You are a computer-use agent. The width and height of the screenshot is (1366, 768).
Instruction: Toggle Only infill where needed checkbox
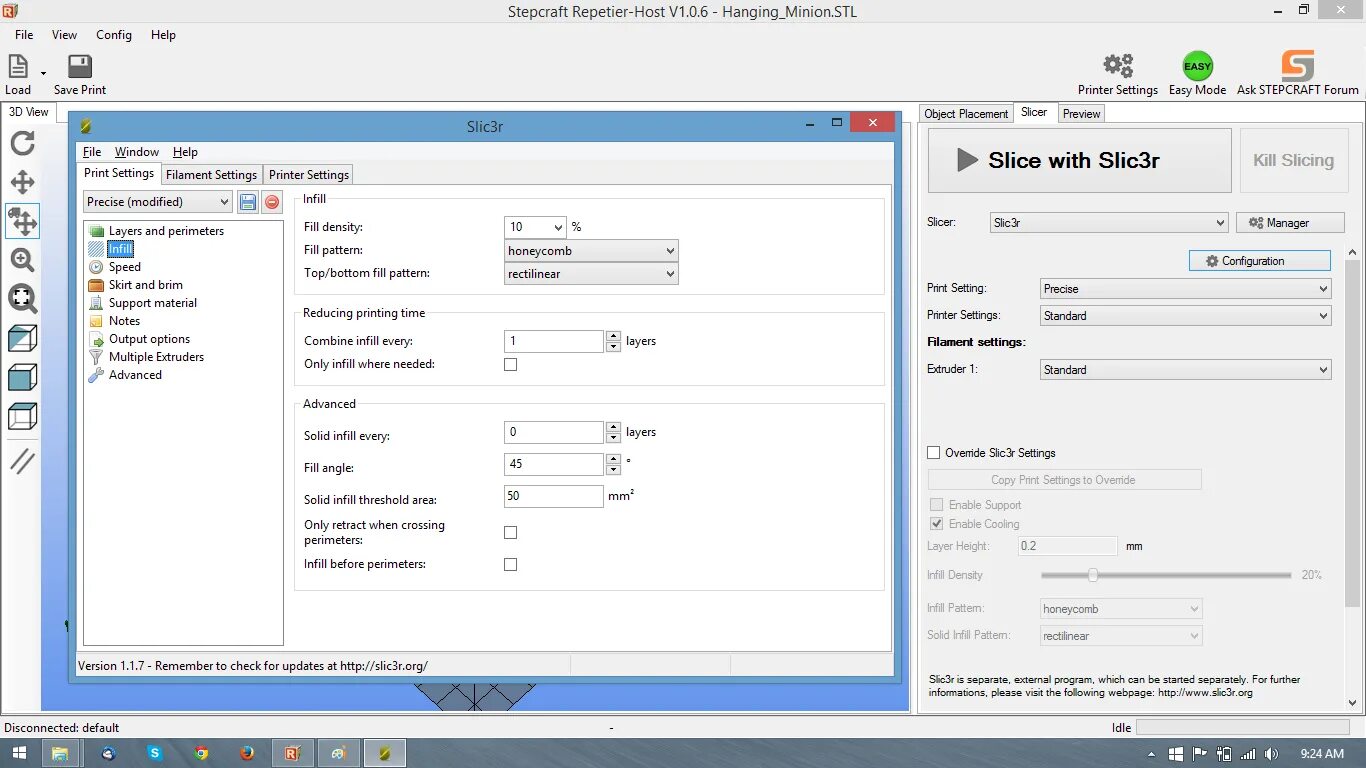pyautogui.click(x=511, y=365)
